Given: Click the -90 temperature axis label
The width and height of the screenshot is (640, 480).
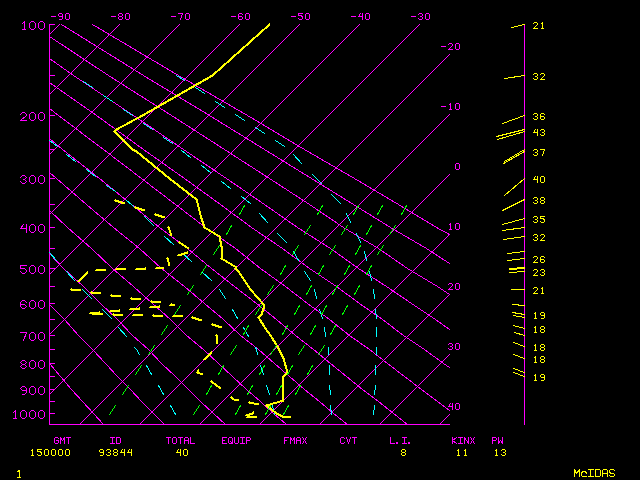Looking at the screenshot, I should 60,17.
